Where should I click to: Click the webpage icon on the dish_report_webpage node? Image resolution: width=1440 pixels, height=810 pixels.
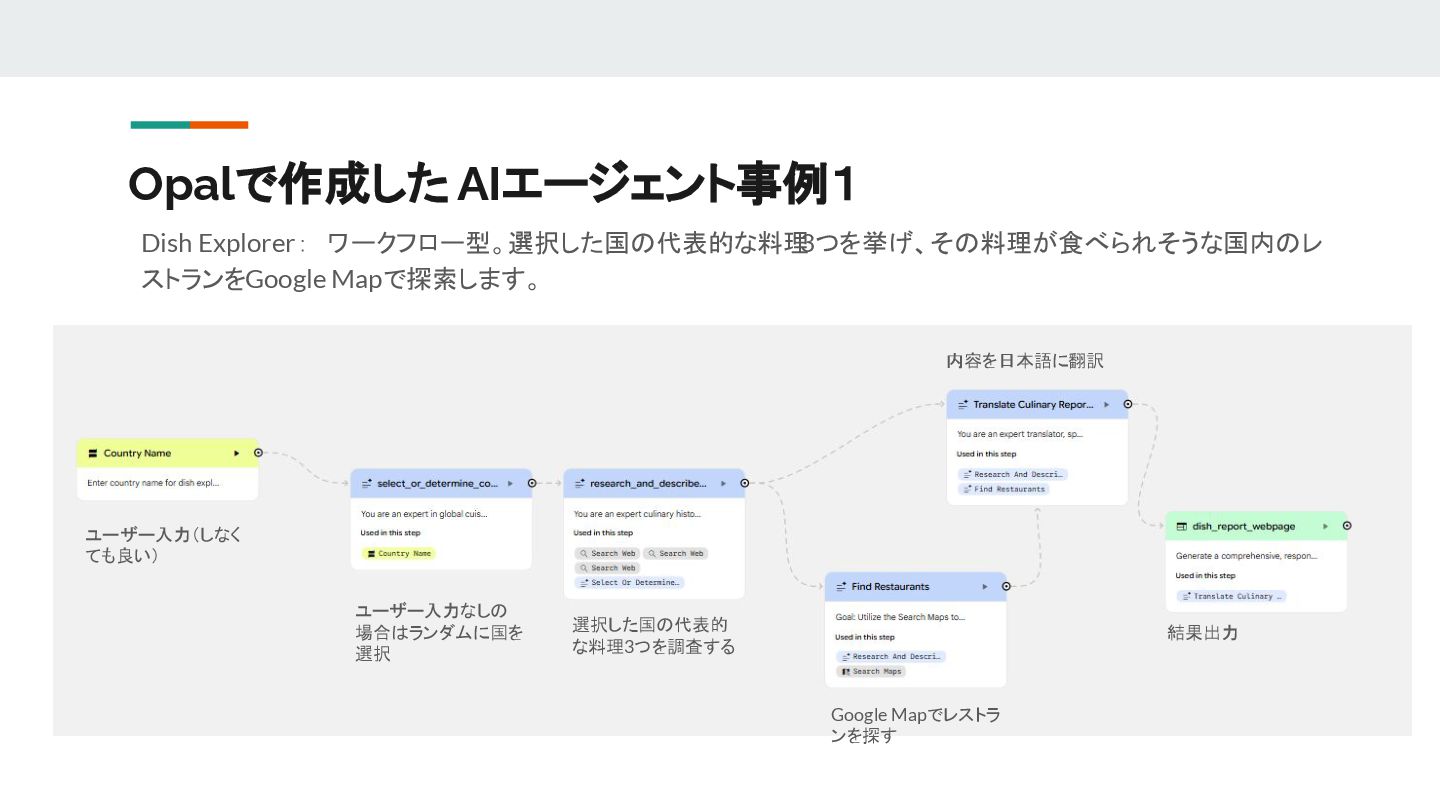[1181, 526]
